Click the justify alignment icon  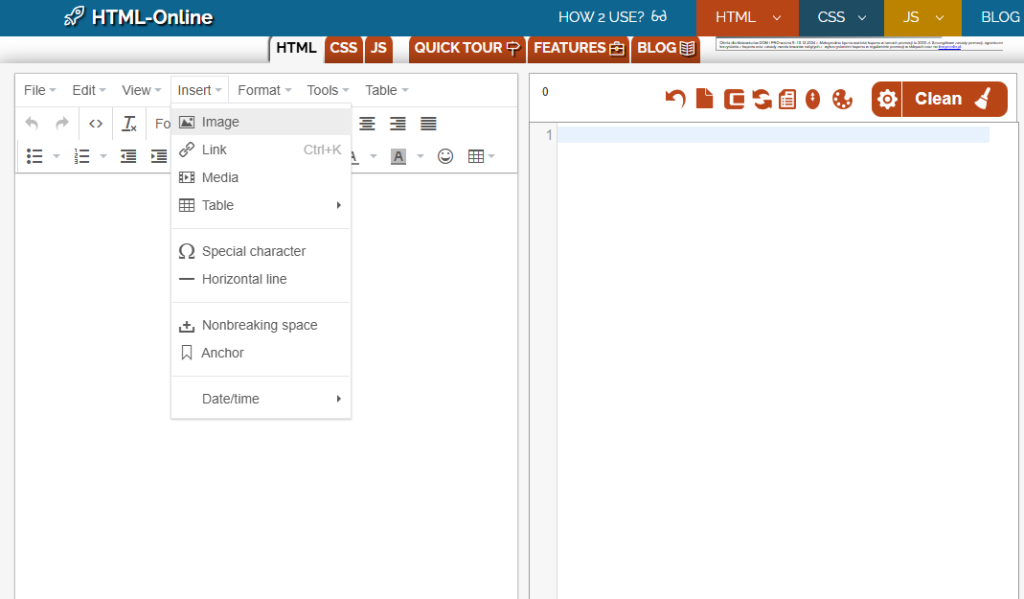point(428,124)
